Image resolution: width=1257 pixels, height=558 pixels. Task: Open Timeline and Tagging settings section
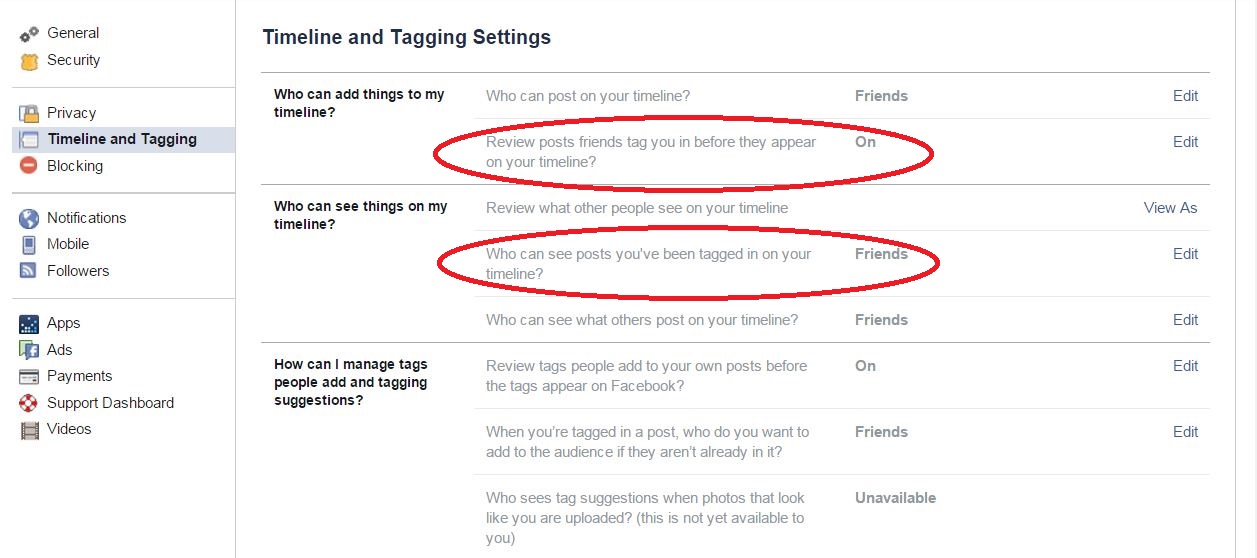click(123, 140)
